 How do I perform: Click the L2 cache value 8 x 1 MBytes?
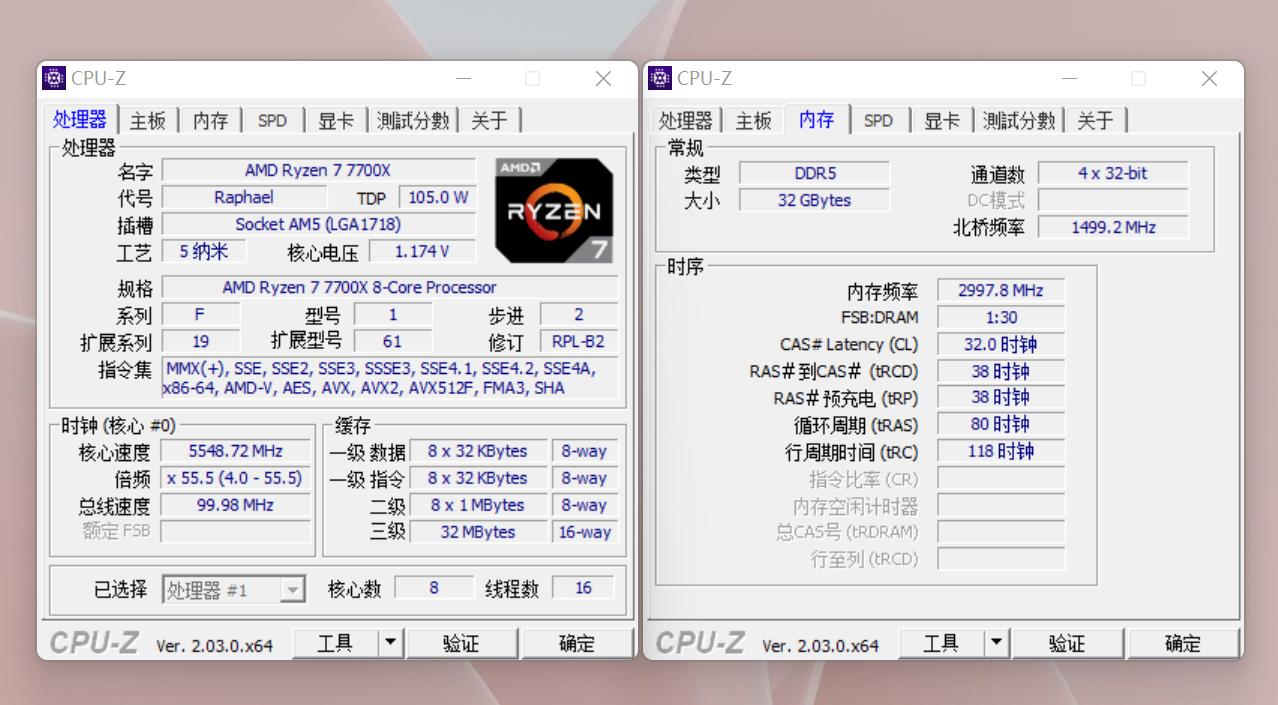[477, 506]
